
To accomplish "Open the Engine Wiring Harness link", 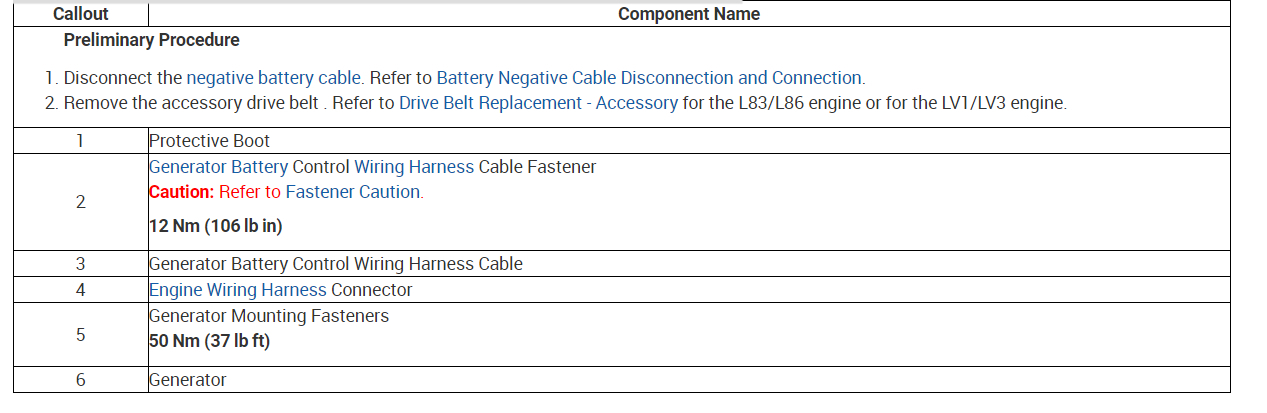I will [237, 290].
